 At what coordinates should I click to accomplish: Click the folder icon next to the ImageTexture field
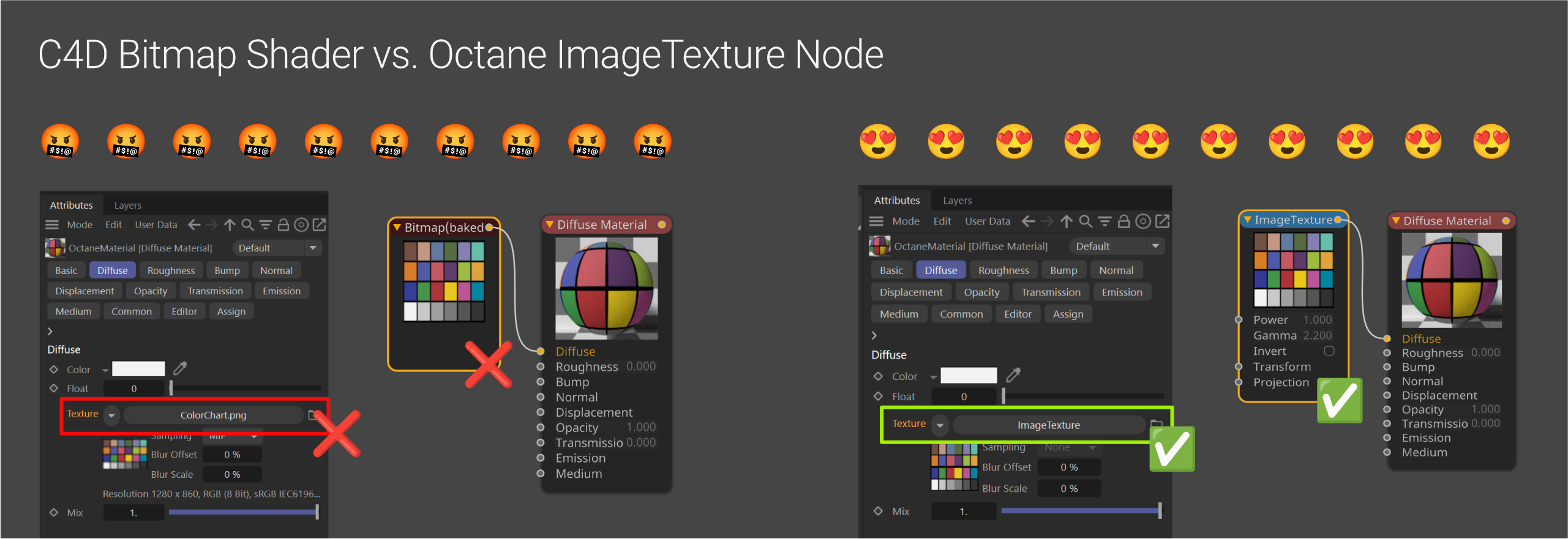coord(1156,424)
